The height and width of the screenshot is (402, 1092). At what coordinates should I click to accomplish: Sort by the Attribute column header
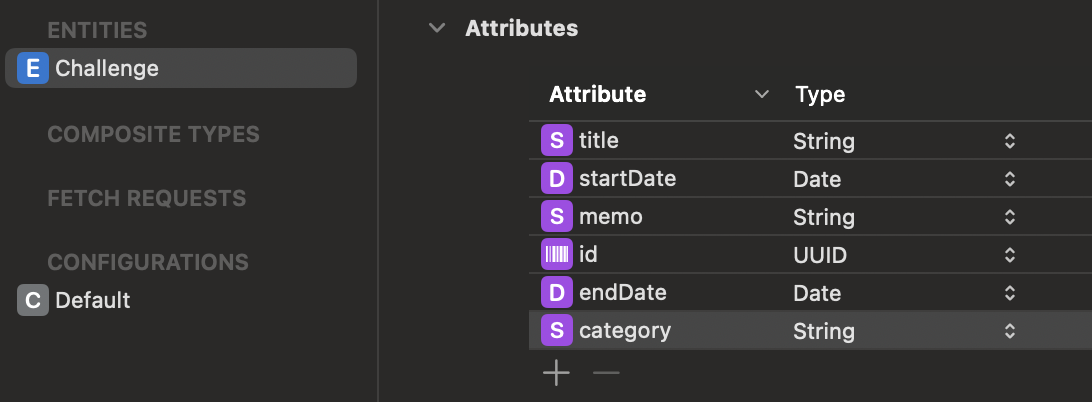(598, 95)
